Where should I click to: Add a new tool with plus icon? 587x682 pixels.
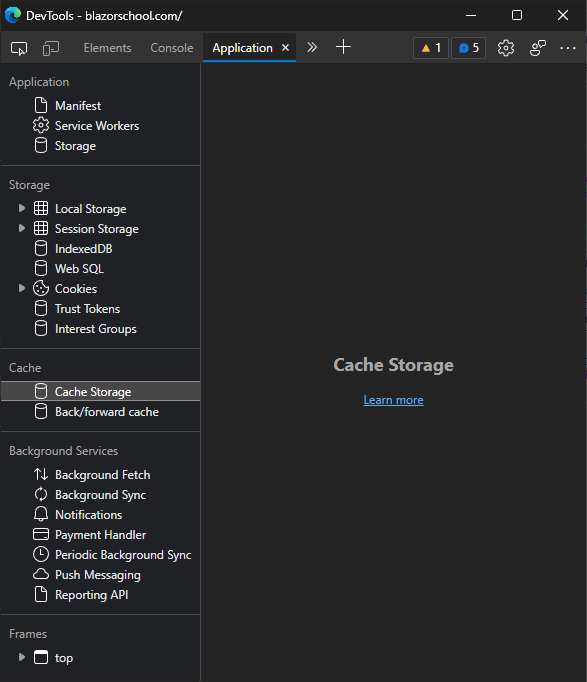click(x=343, y=47)
